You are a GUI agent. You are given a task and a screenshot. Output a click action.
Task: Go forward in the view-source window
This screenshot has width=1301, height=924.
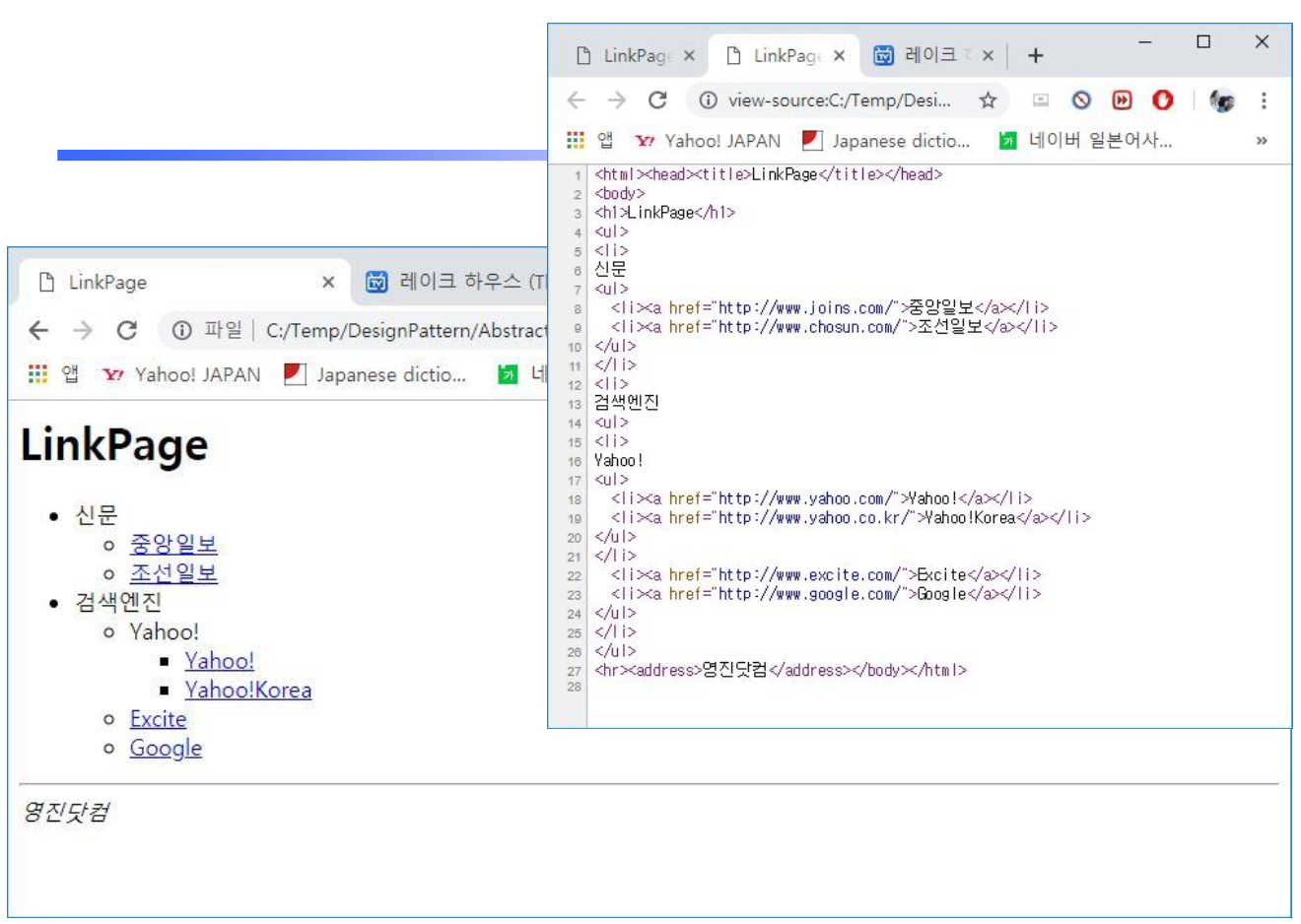(x=617, y=100)
